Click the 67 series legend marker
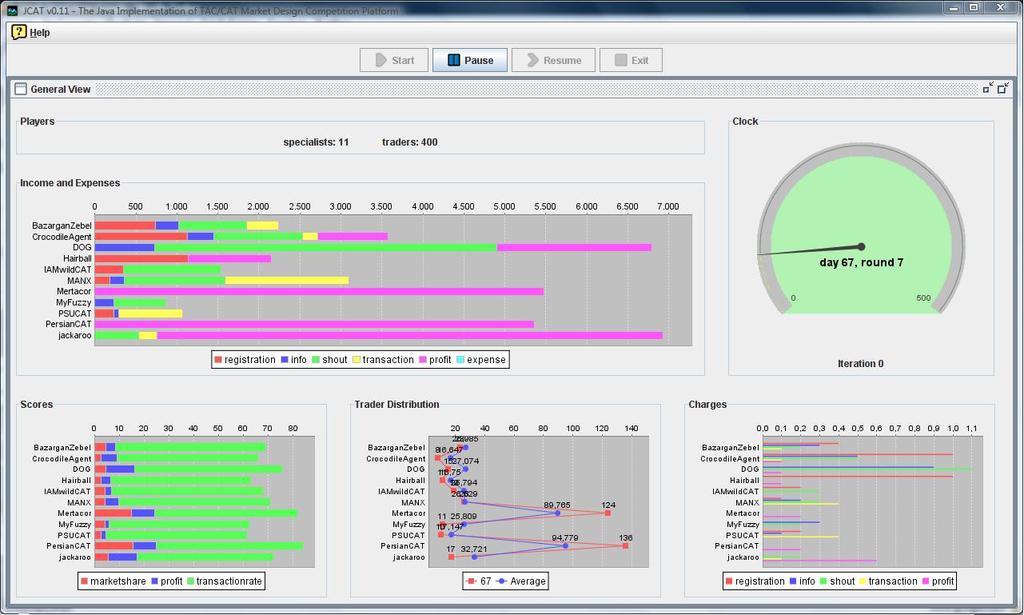Image resolution: width=1024 pixels, height=615 pixels. click(x=471, y=581)
